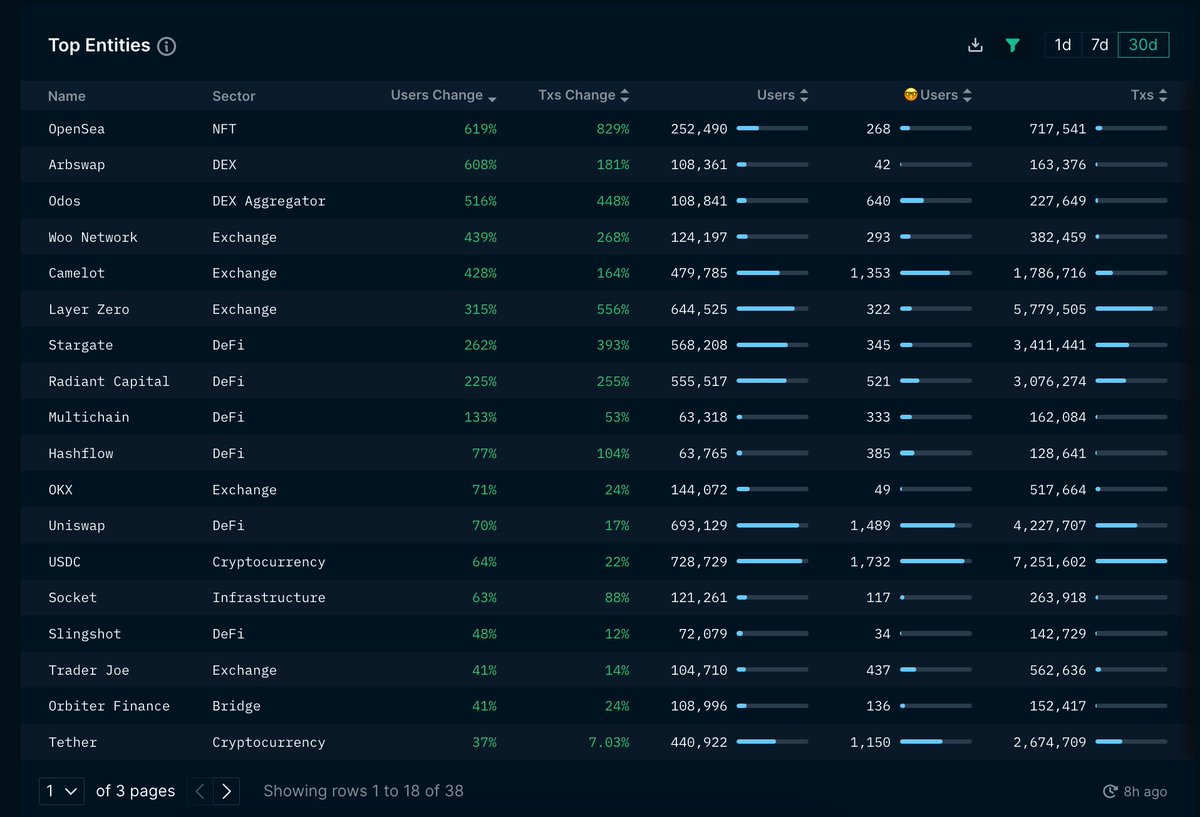This screenshot has width=1200, height=817.
Task: Click the Infrastructure sector cell
Action: (x=269, y=598)
